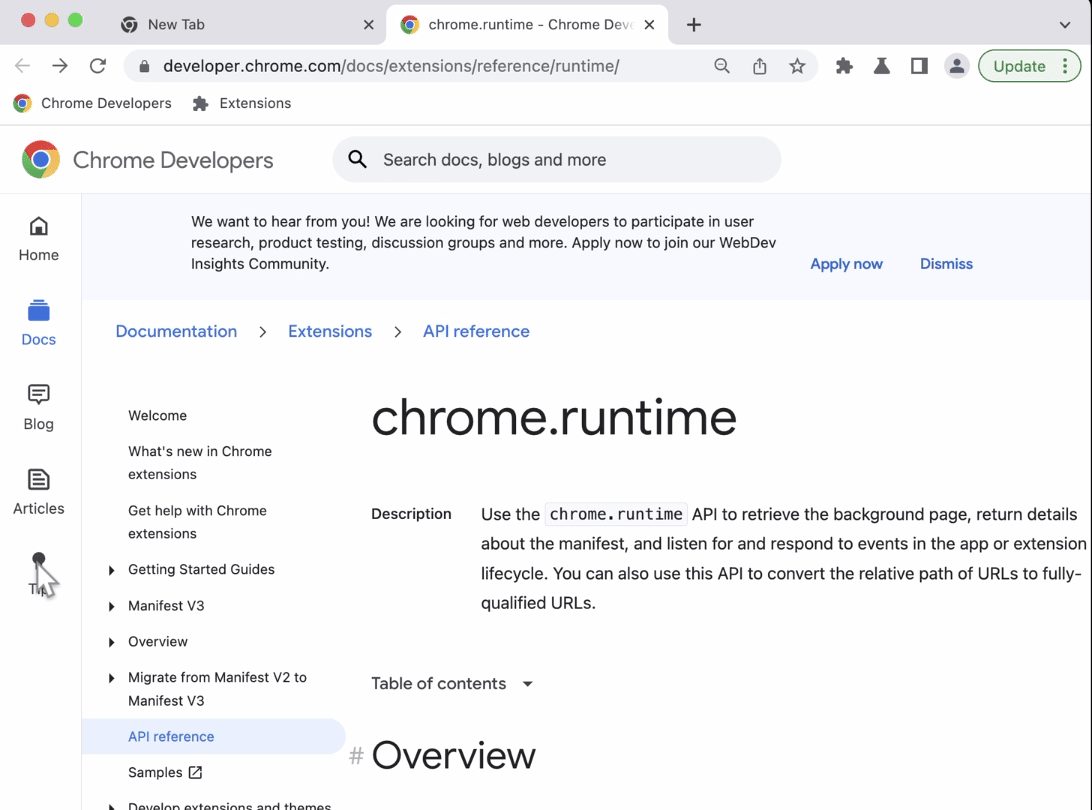Go to Home in the left sidebar
The height and width of the screenshot is (810, 1092).
pyautogui.click(x=39, y=239)
